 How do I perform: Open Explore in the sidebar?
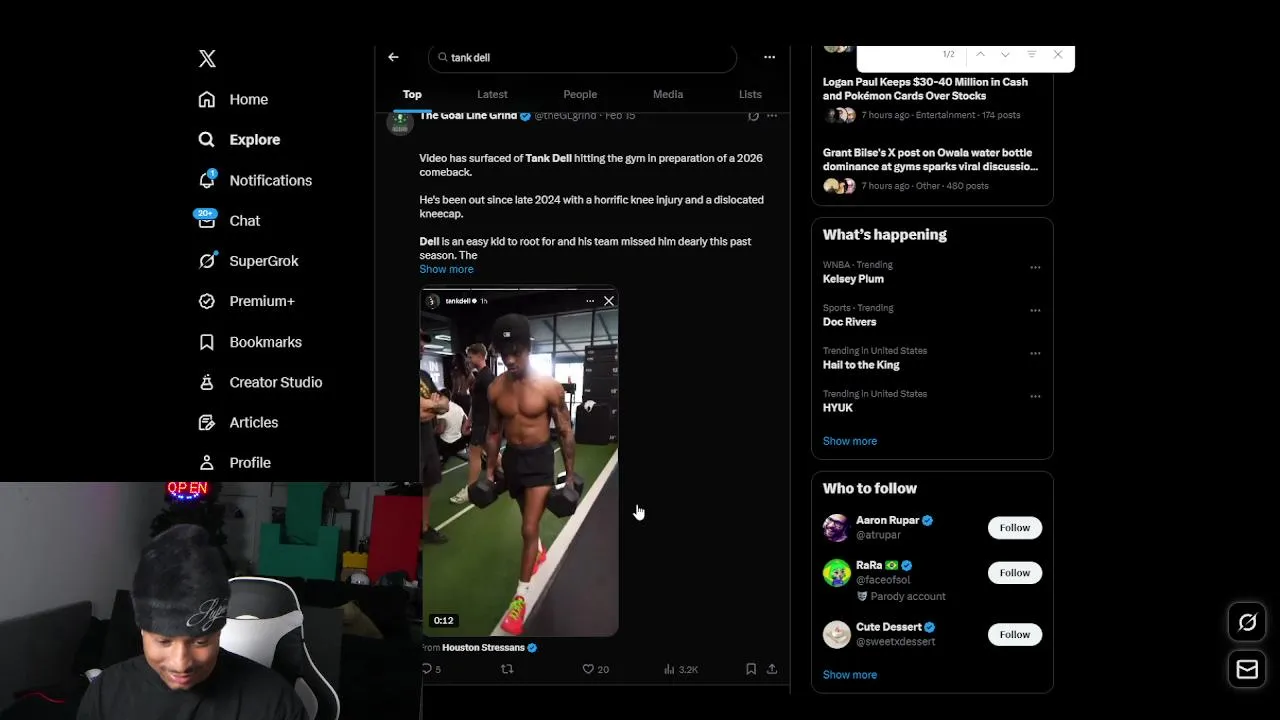click(x=239, y=139)
